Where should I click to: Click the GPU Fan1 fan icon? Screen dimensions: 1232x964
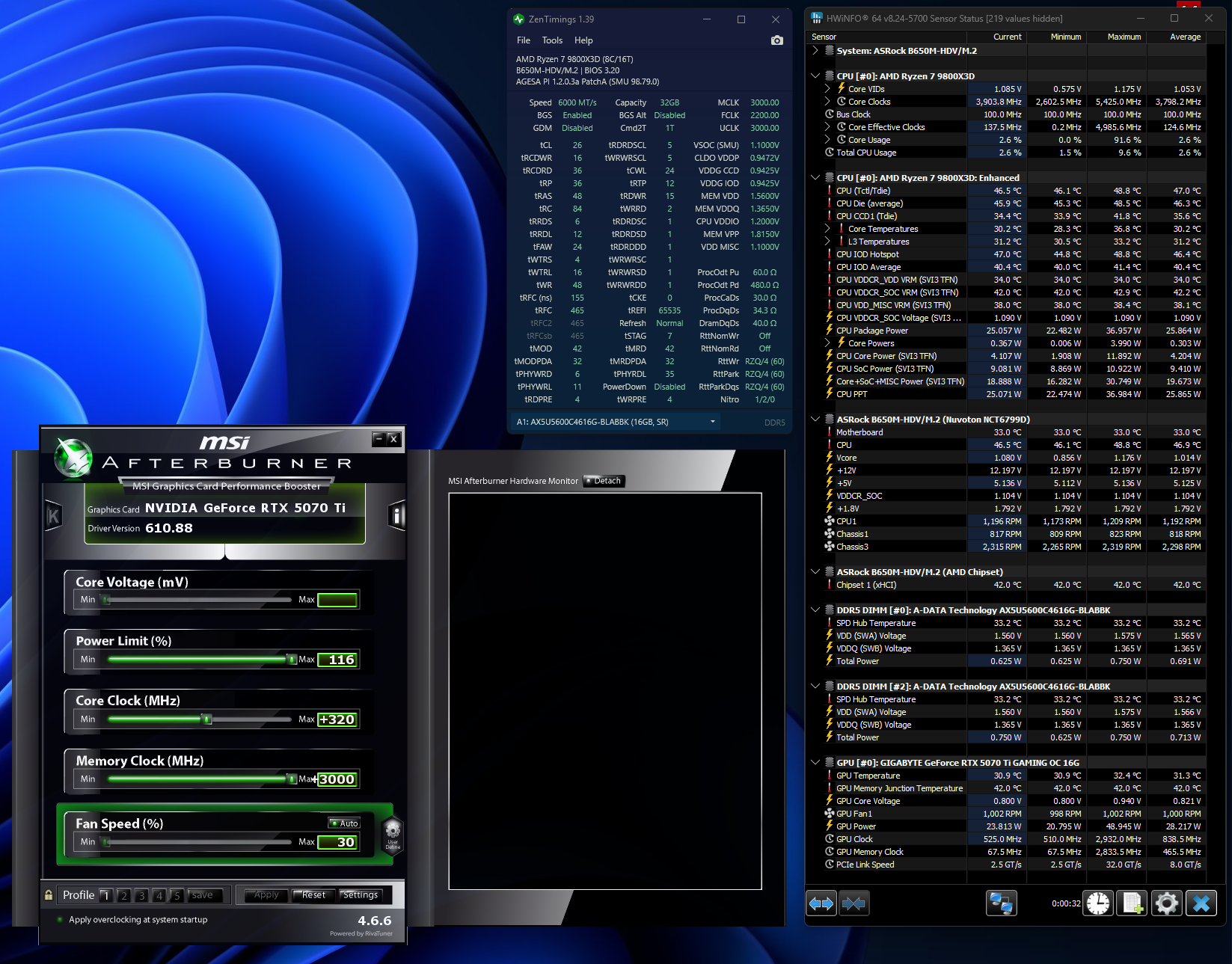click(830, 814)
